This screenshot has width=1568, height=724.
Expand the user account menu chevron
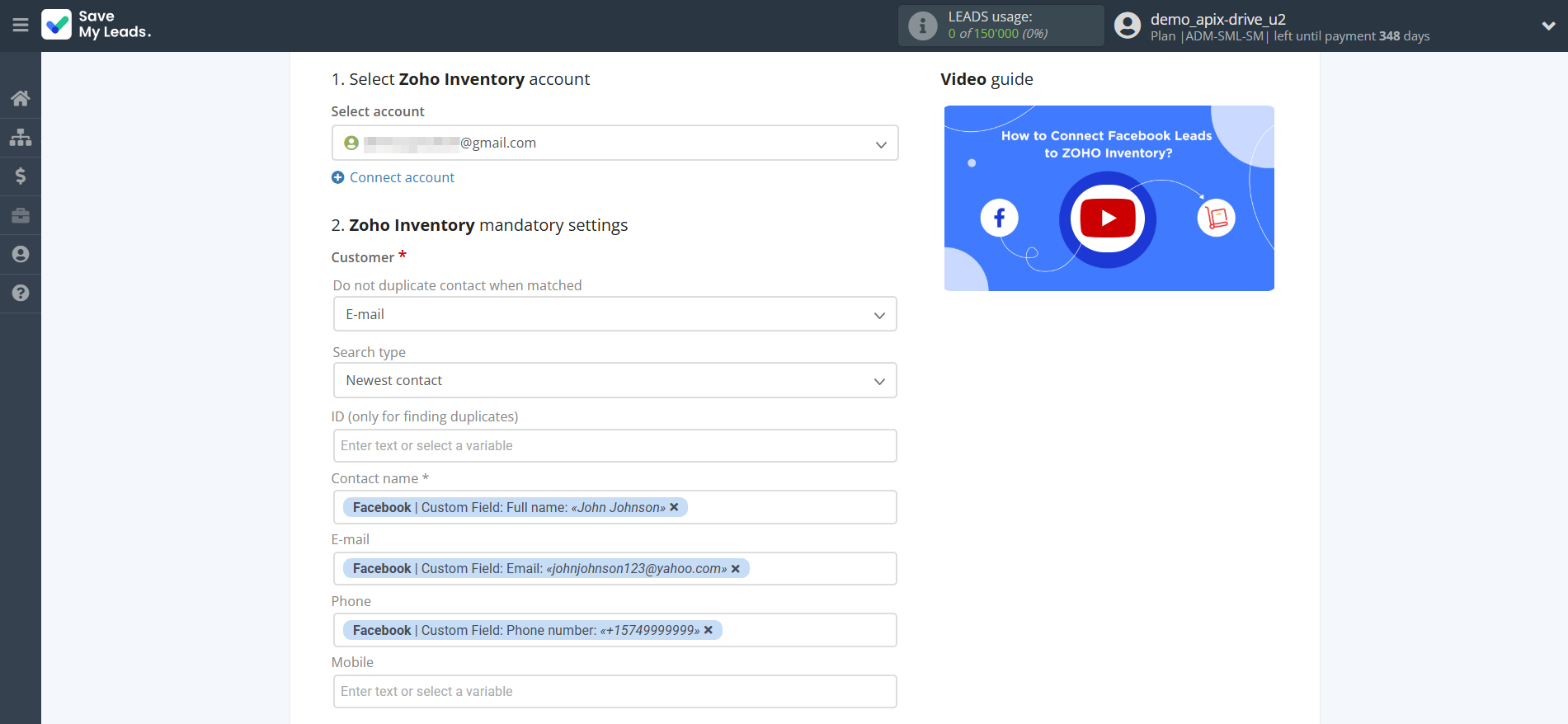point(1548,26)
